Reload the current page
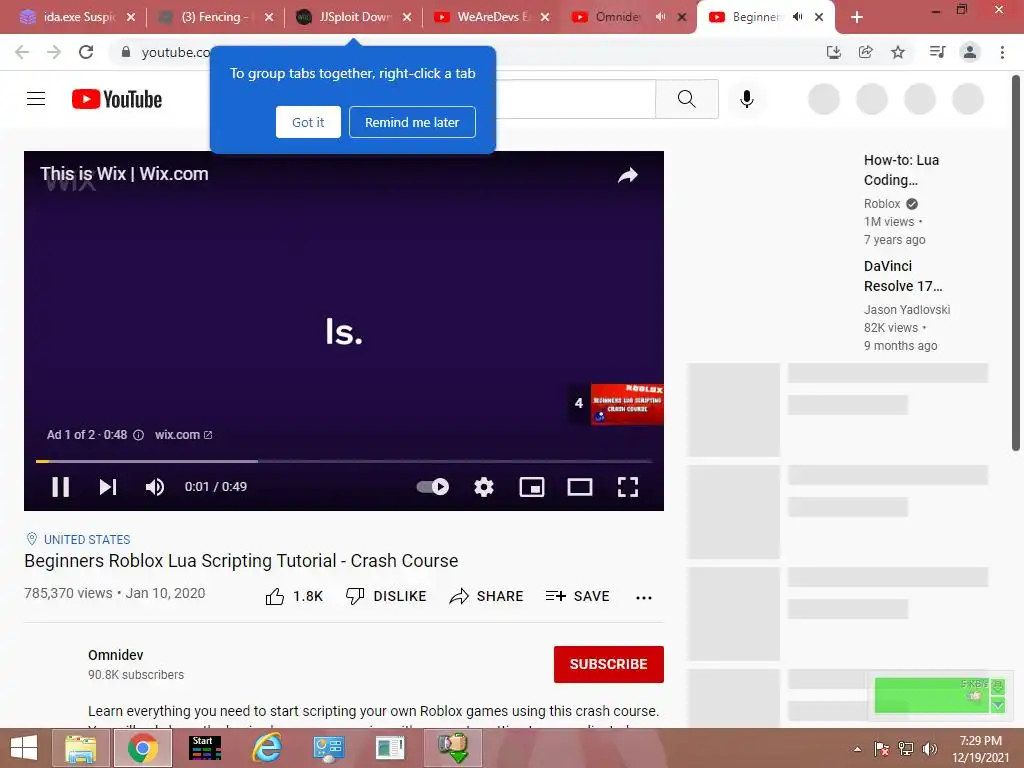Viewport: 1024px width, 768px height. (x=86, y=52)
